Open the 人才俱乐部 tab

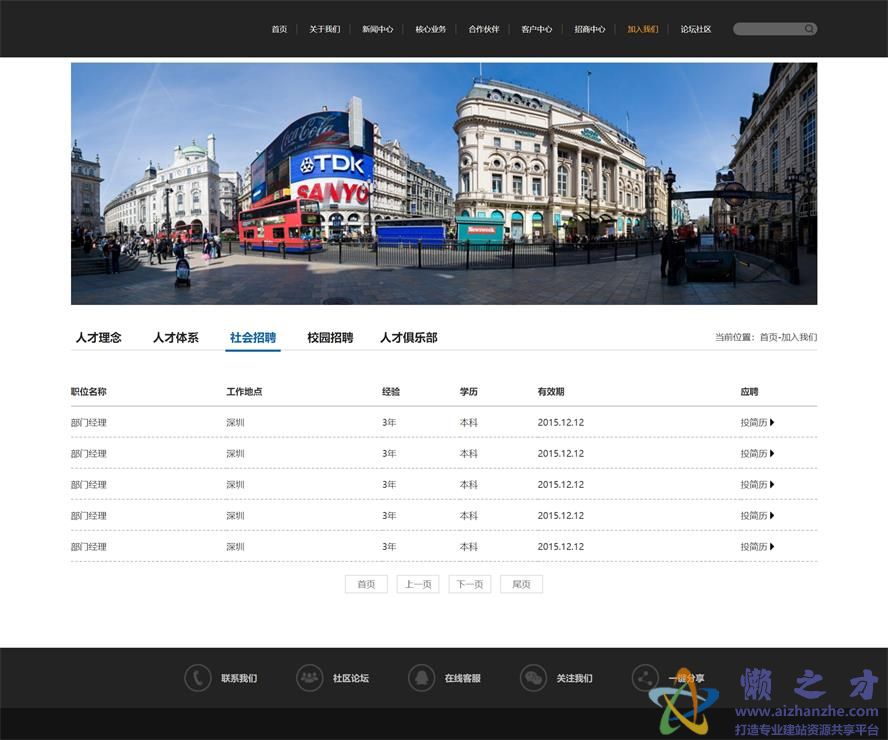point(408,338)
